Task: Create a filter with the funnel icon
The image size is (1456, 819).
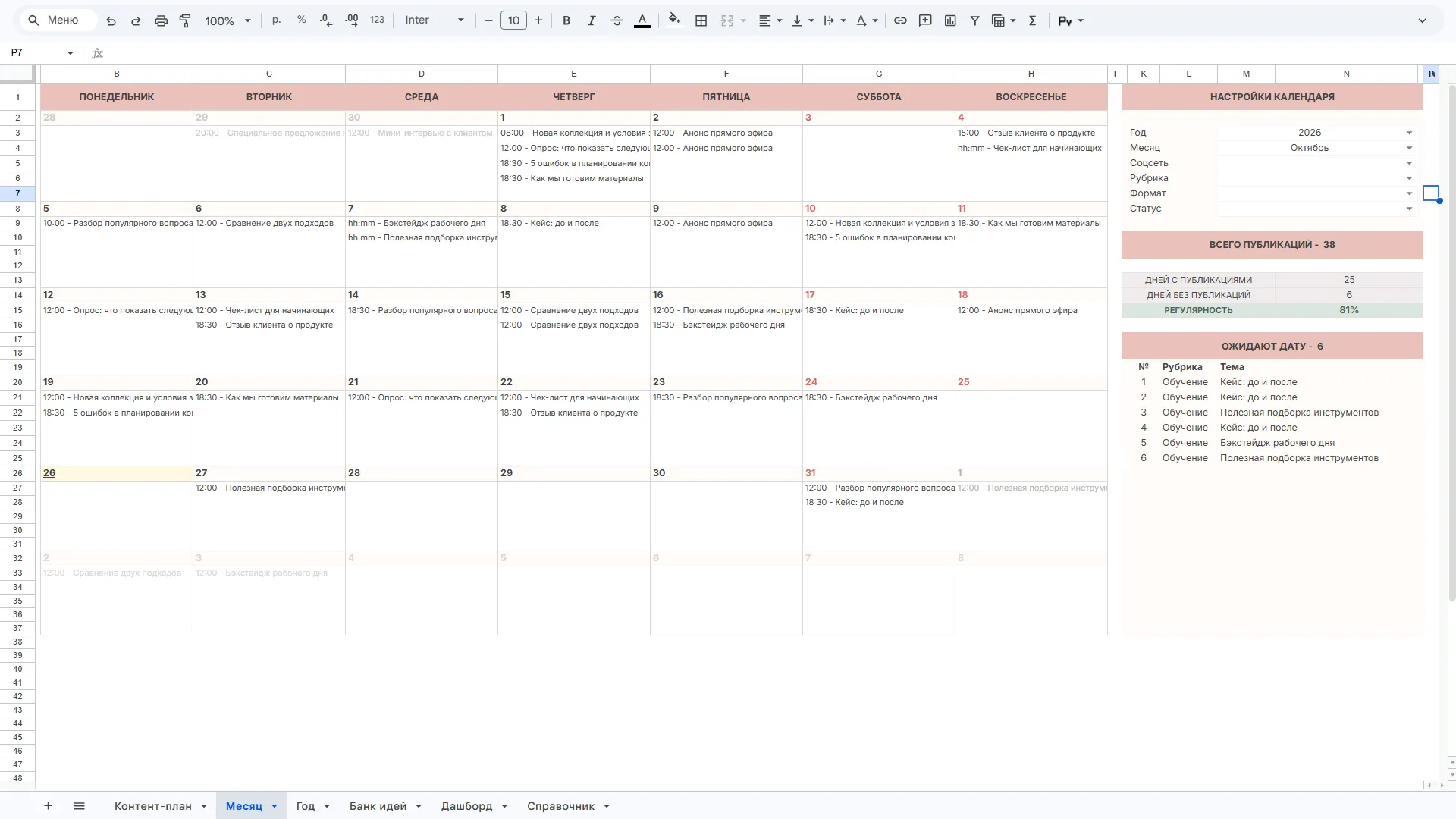Action: point(975,20)
